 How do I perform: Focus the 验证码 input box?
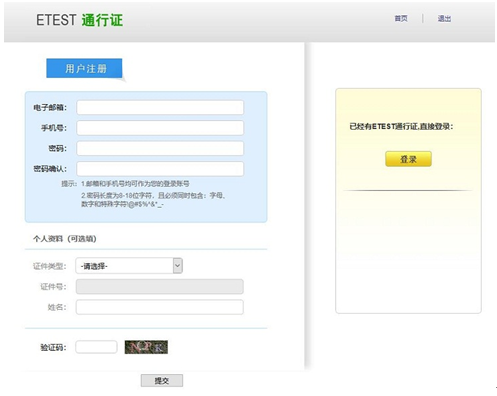pyautogui.click(x=96, y=347)
